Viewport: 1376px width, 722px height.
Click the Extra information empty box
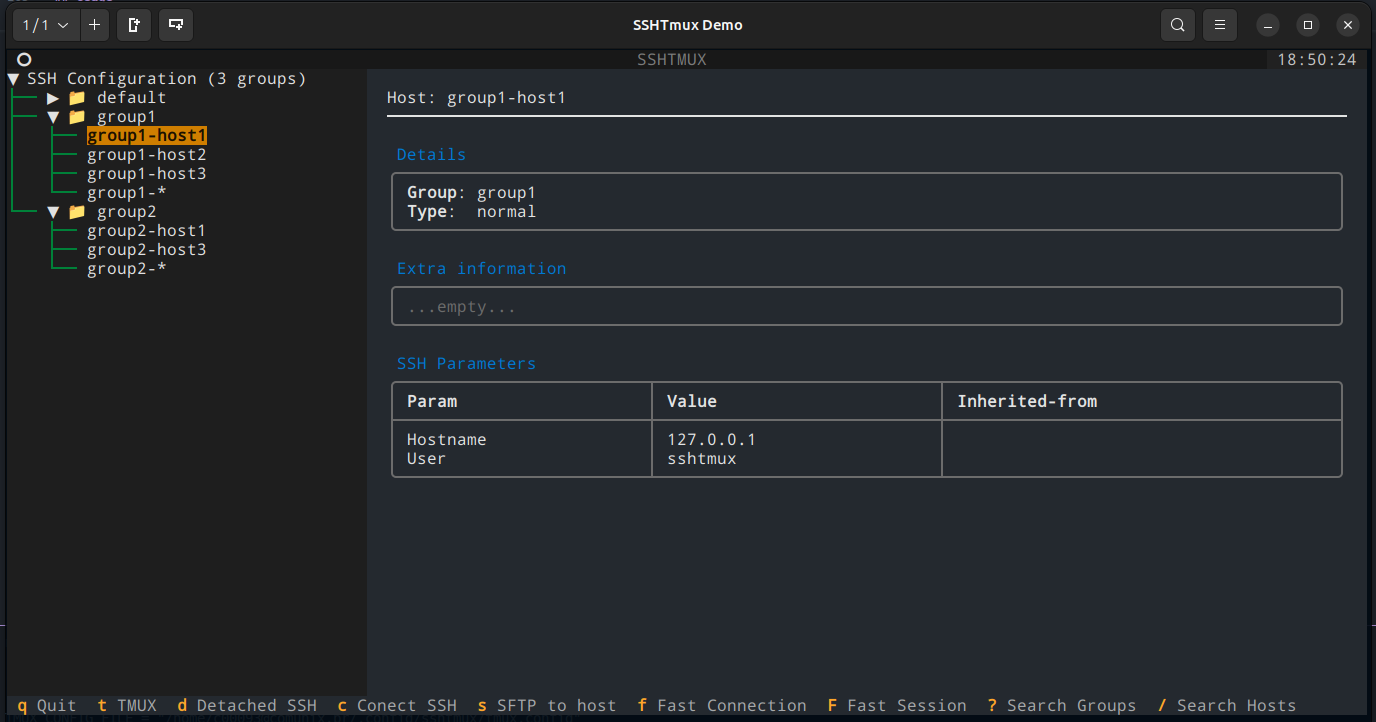click(x=867, y=307)
